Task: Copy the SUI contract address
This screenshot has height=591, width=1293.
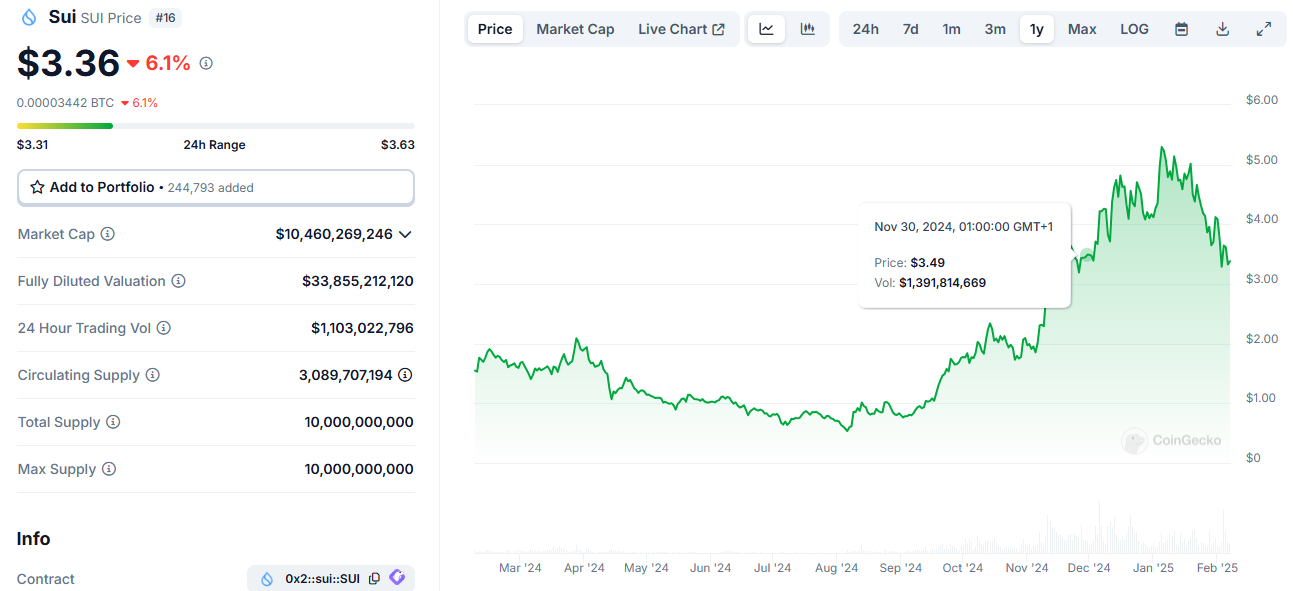Action: pos(374,578)
